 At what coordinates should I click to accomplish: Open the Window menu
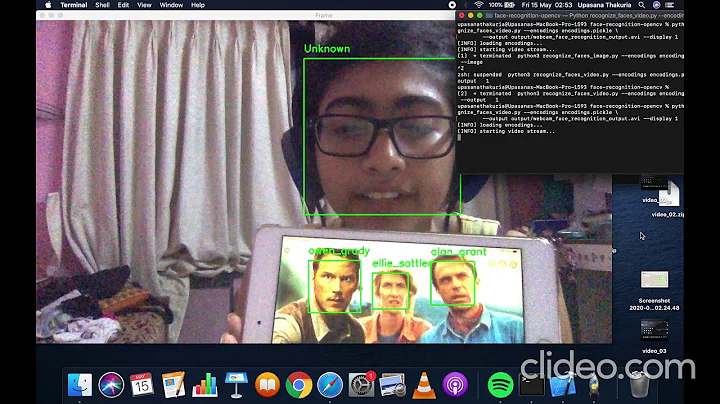(x=171, y=5)
